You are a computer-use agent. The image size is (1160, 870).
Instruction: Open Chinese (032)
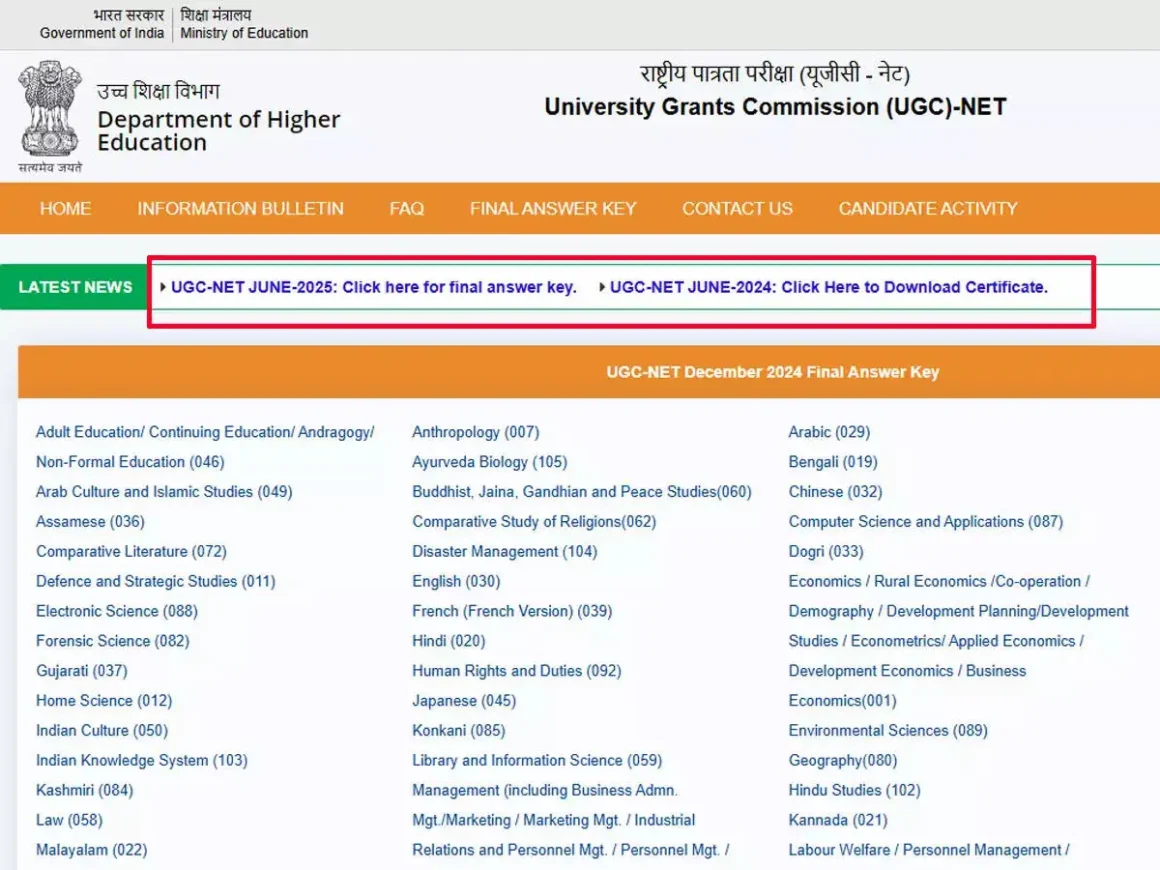pyautogui.click(x=835, y=492)
